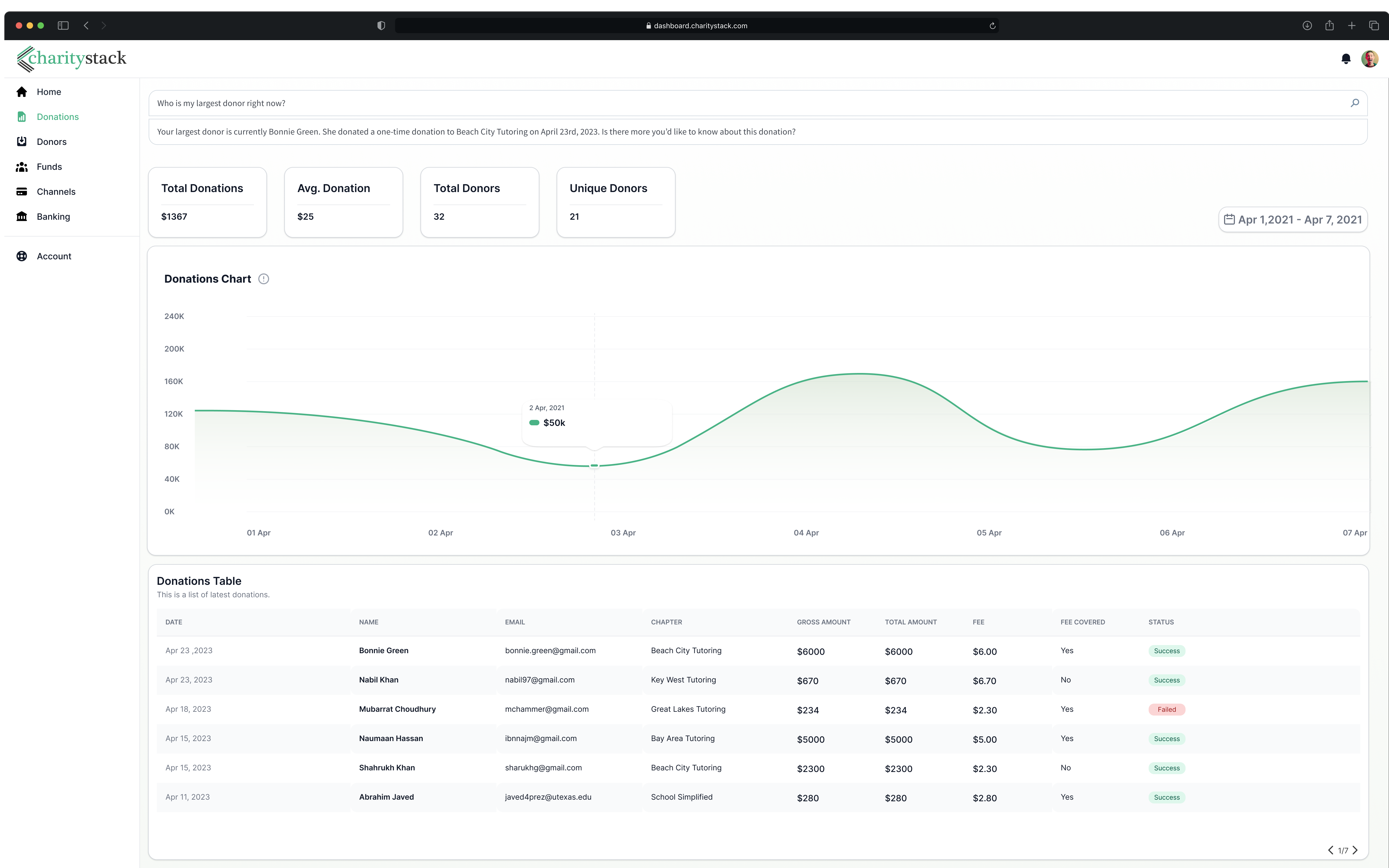Image resolution: width=1389 pixels, height=868 pixels.
Task: Click the Funds people icon in the sidebar
Action: [22, 167]
